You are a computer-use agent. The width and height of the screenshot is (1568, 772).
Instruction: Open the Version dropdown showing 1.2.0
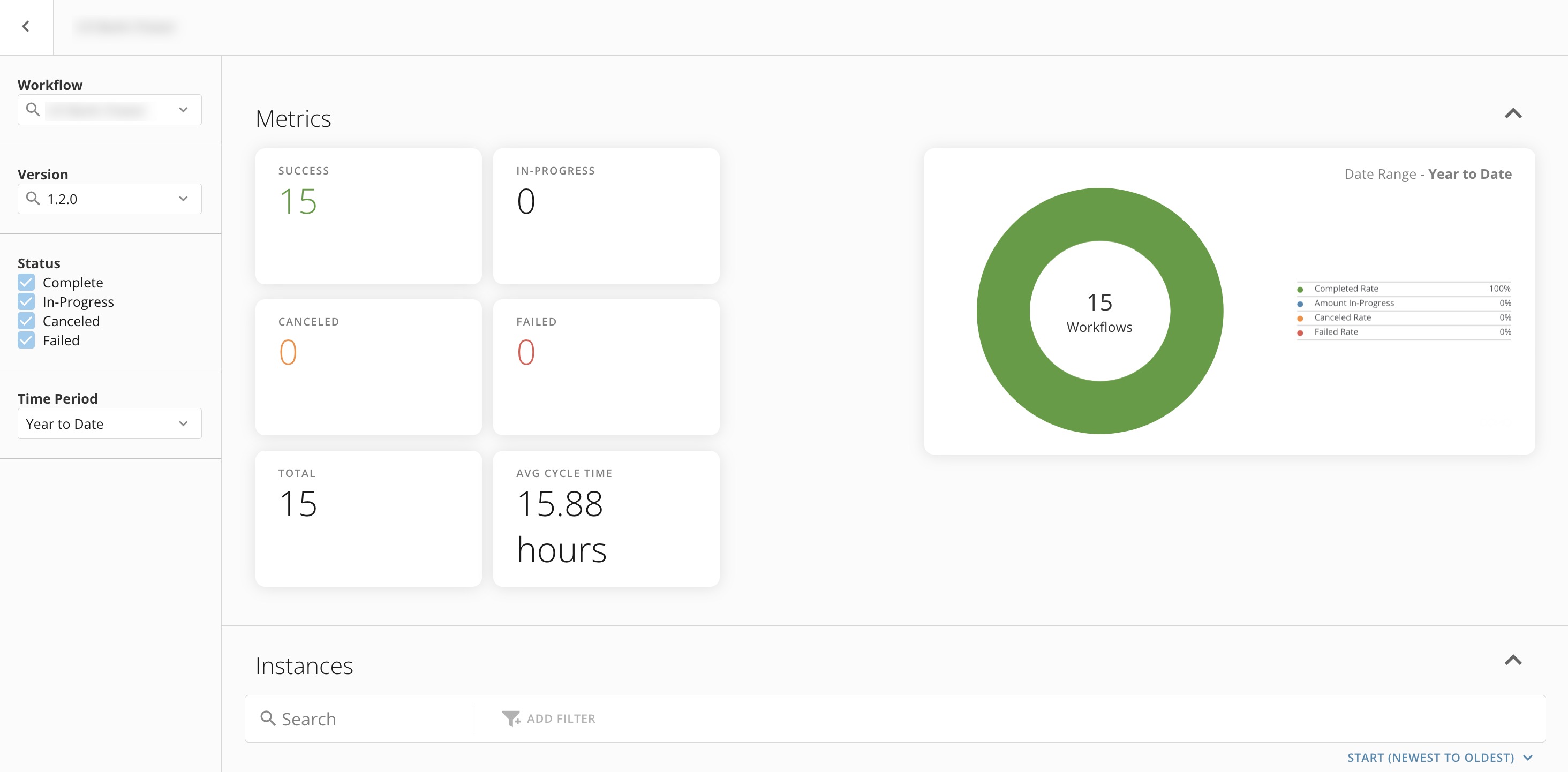(184, 198)
